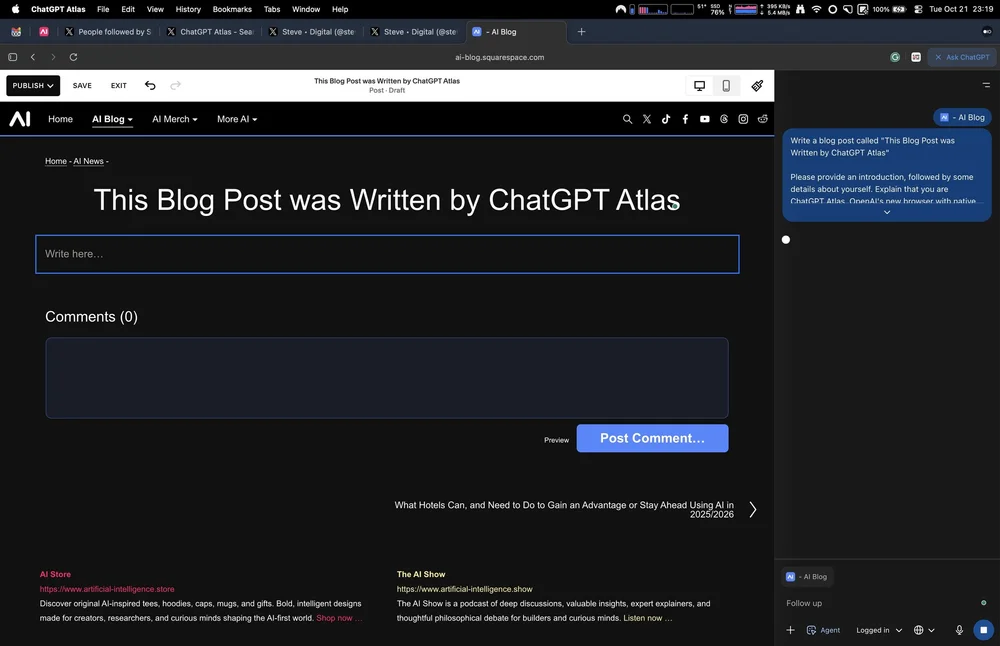The image size is (1000, 646).
Task: Click the AI logo in site header
Action: (x=20, y=119)
